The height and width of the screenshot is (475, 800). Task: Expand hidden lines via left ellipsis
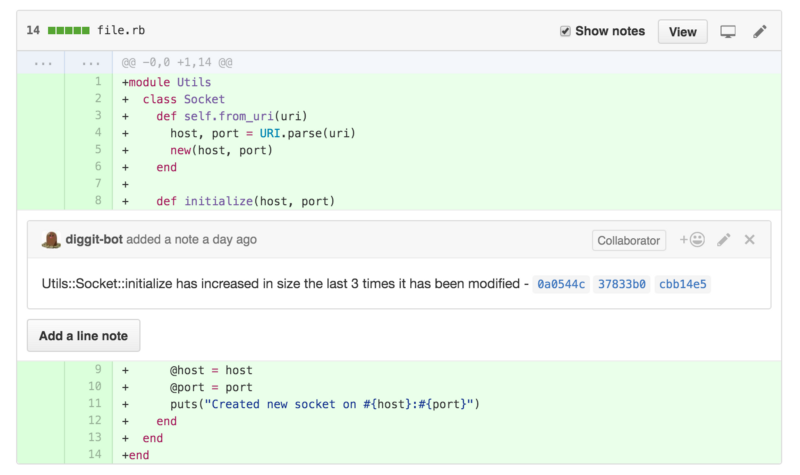pos(42,62)
